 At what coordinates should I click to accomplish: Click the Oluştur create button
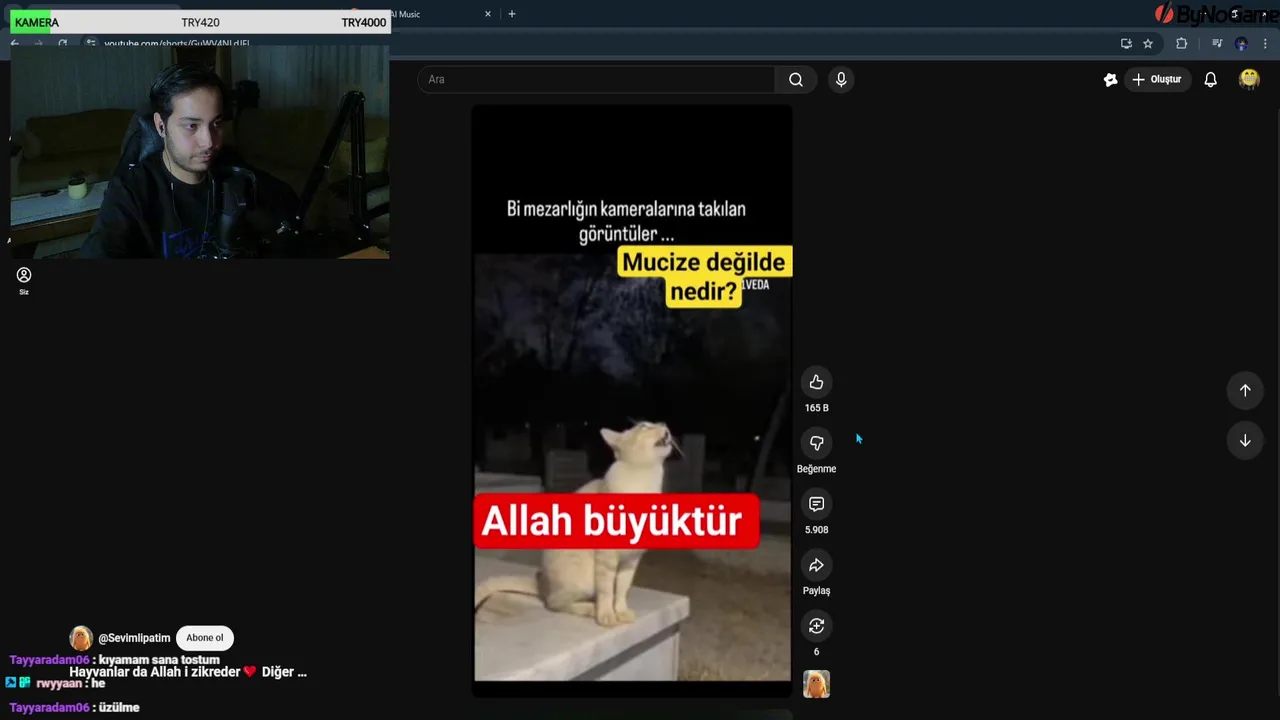click(x=1156, y=79)
